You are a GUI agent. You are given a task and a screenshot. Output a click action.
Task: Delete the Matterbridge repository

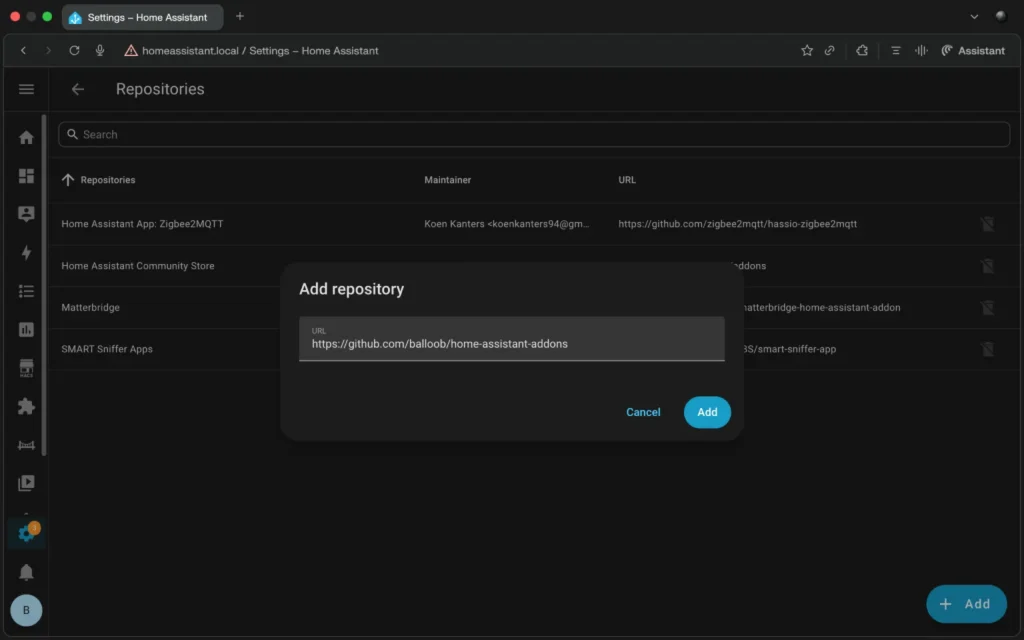[x=987, y=308]
